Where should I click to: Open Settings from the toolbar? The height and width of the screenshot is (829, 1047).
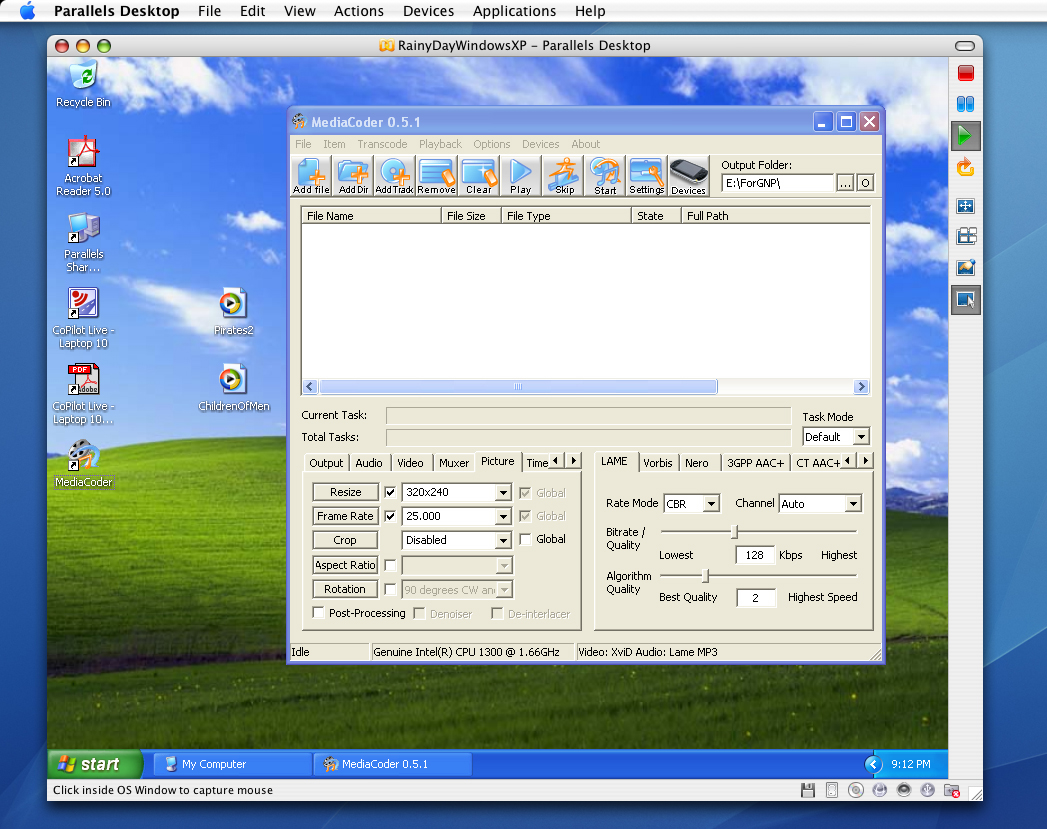click(646, 176)
